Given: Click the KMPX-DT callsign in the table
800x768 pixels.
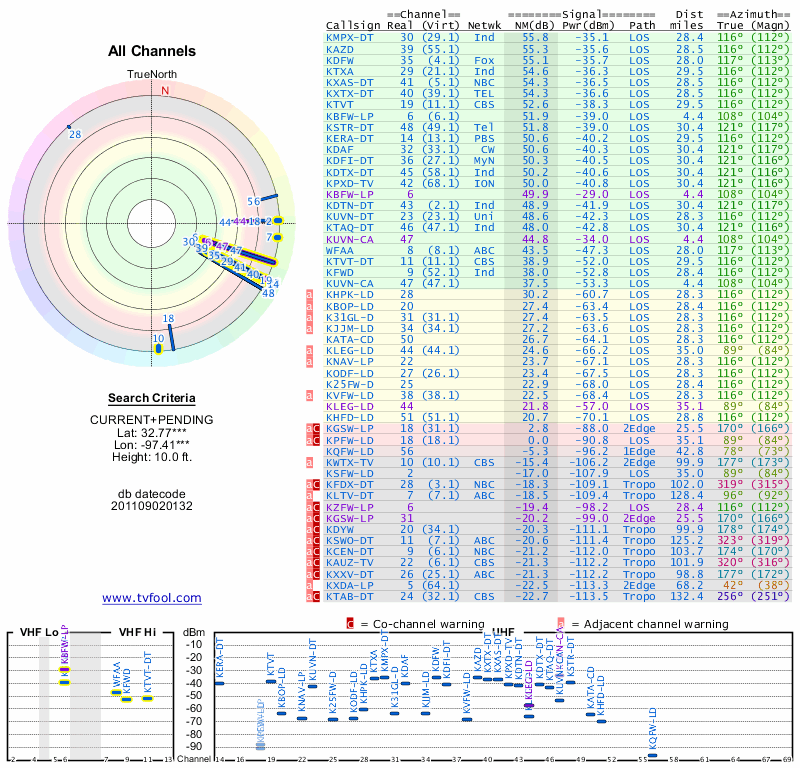Looking at the screenshot, I should (x=353, y=37).
